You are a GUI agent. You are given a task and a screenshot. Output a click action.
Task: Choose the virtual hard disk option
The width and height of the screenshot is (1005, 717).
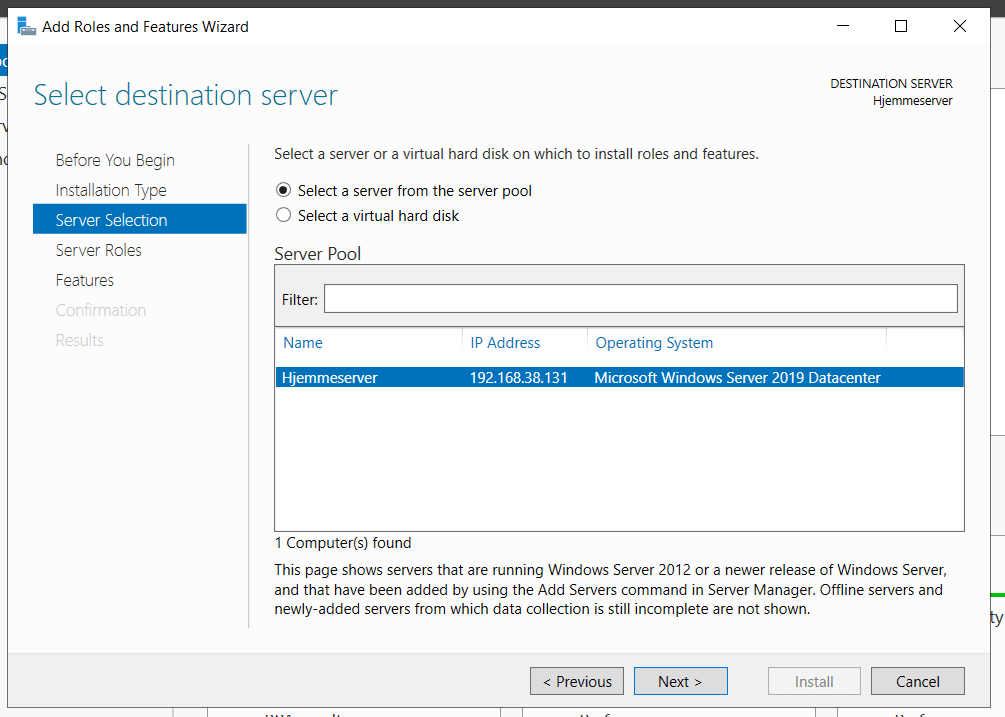click(284, 215)
